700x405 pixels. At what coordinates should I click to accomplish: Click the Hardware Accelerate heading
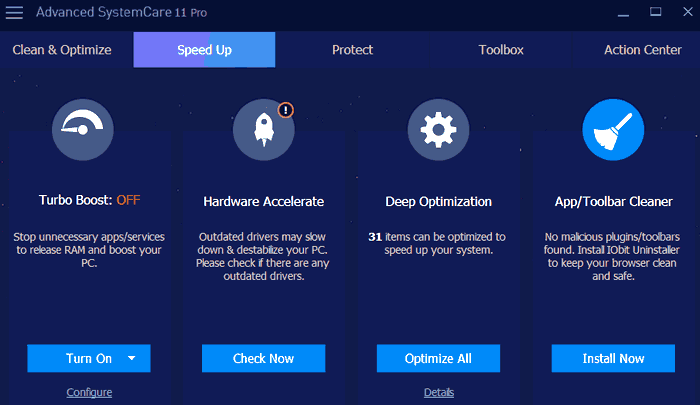pos(263,201)
